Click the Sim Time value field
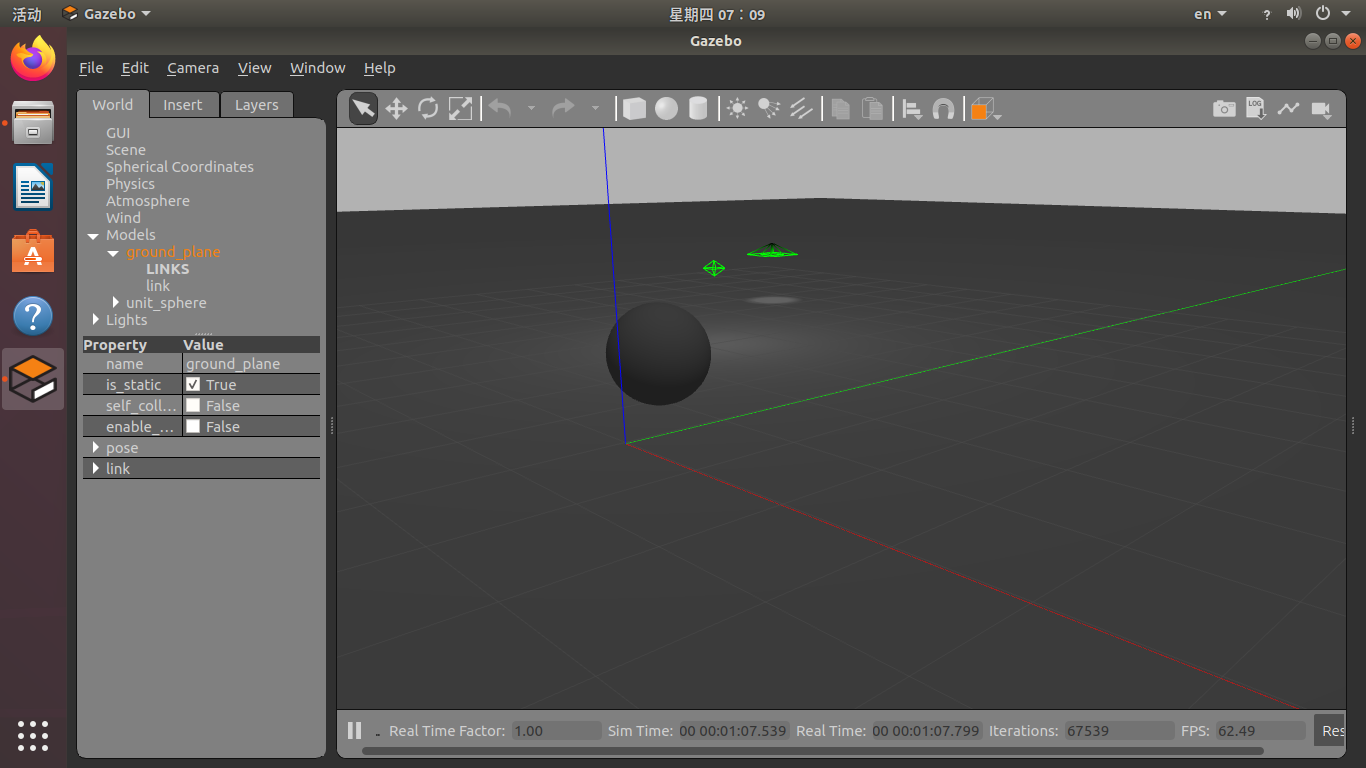Screen dimensions: 1366x768 pos(734,731)
